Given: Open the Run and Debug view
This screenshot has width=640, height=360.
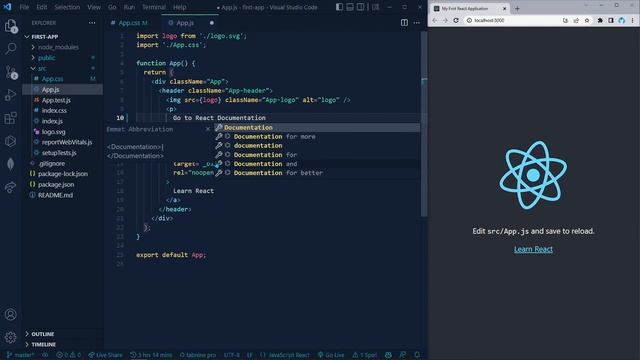Looking at the screenshot, I should tap(11, 95).
